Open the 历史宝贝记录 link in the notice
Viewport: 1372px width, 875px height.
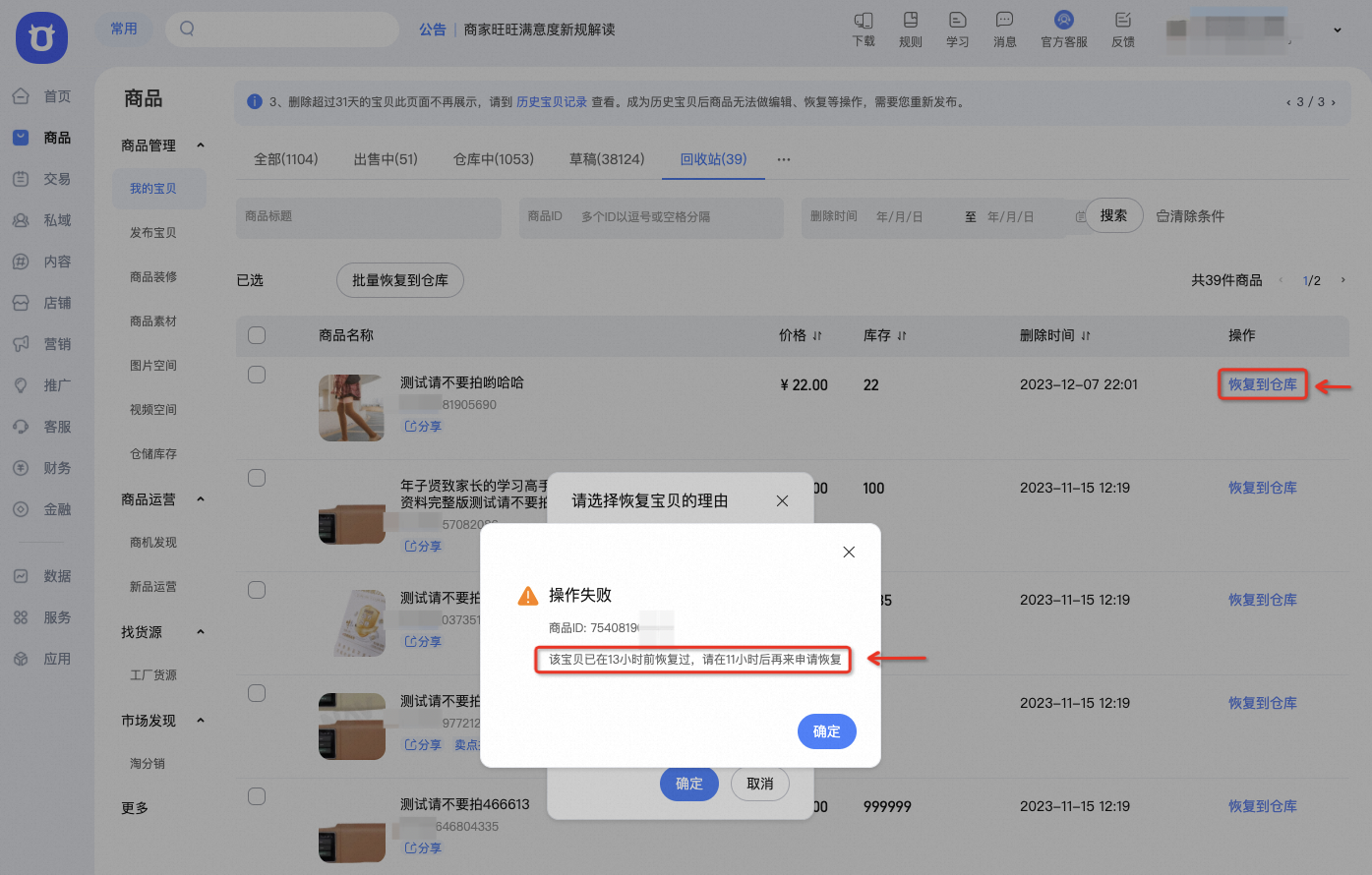point(551,101)
